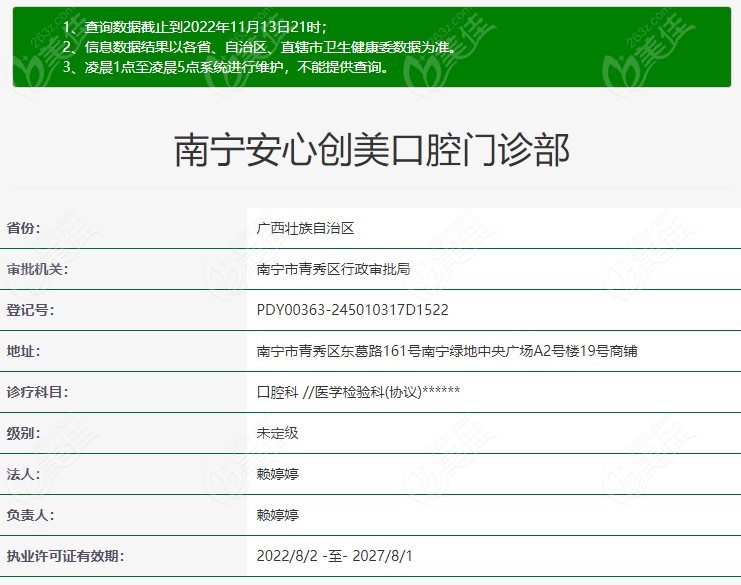Viewport: 741px width, 585px height.
Task: Select the 诊疗科目 row label
Action: [x=37, y=392]
